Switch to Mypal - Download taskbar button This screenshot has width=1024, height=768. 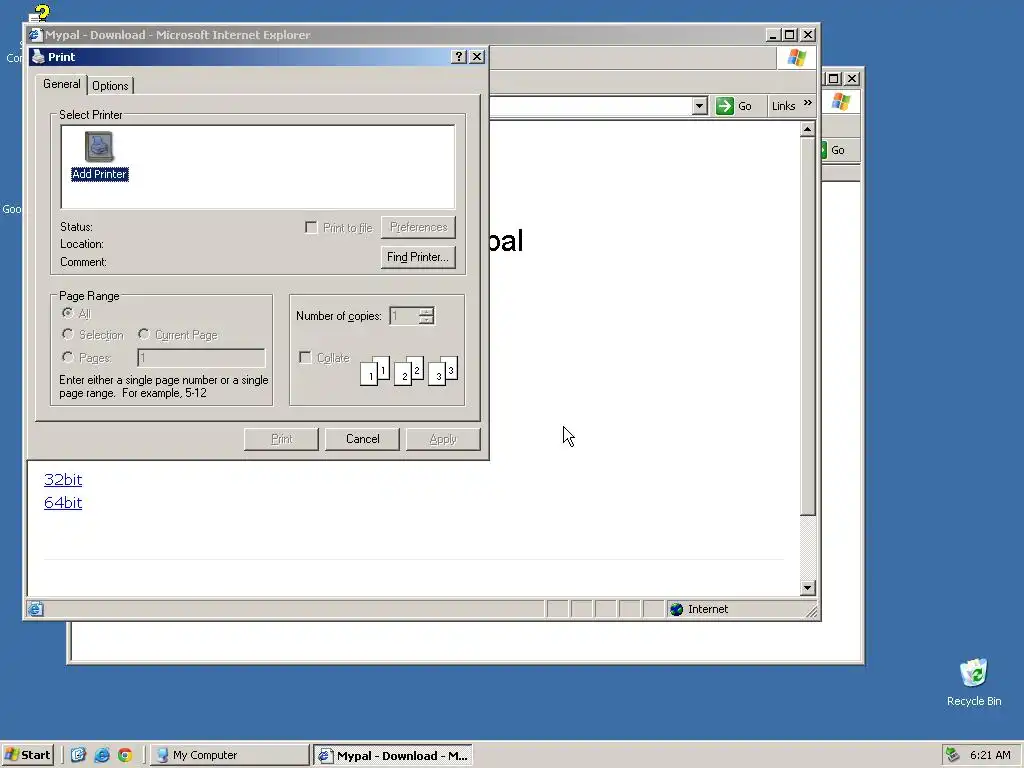click(392, 756)
